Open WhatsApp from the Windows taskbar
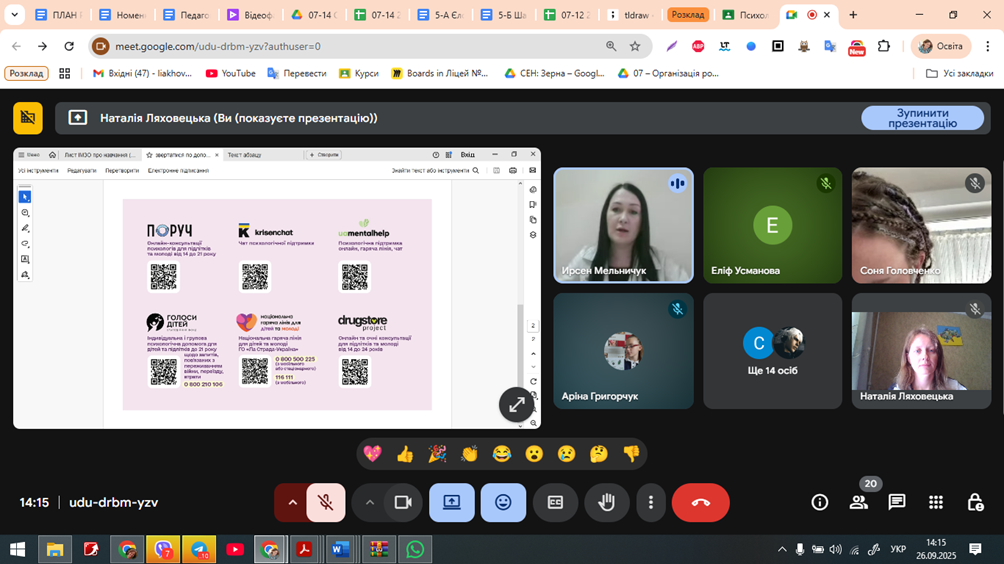1004x564 pixels. (415, 549)
